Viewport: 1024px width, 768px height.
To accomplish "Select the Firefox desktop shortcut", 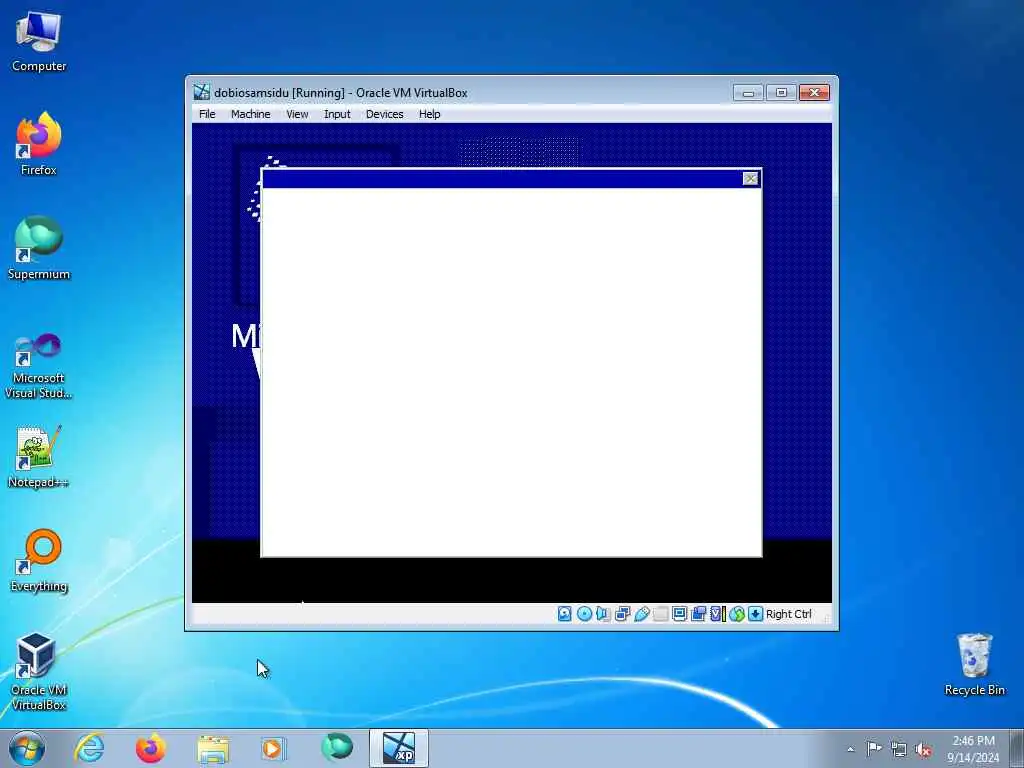I will [39, 144].
